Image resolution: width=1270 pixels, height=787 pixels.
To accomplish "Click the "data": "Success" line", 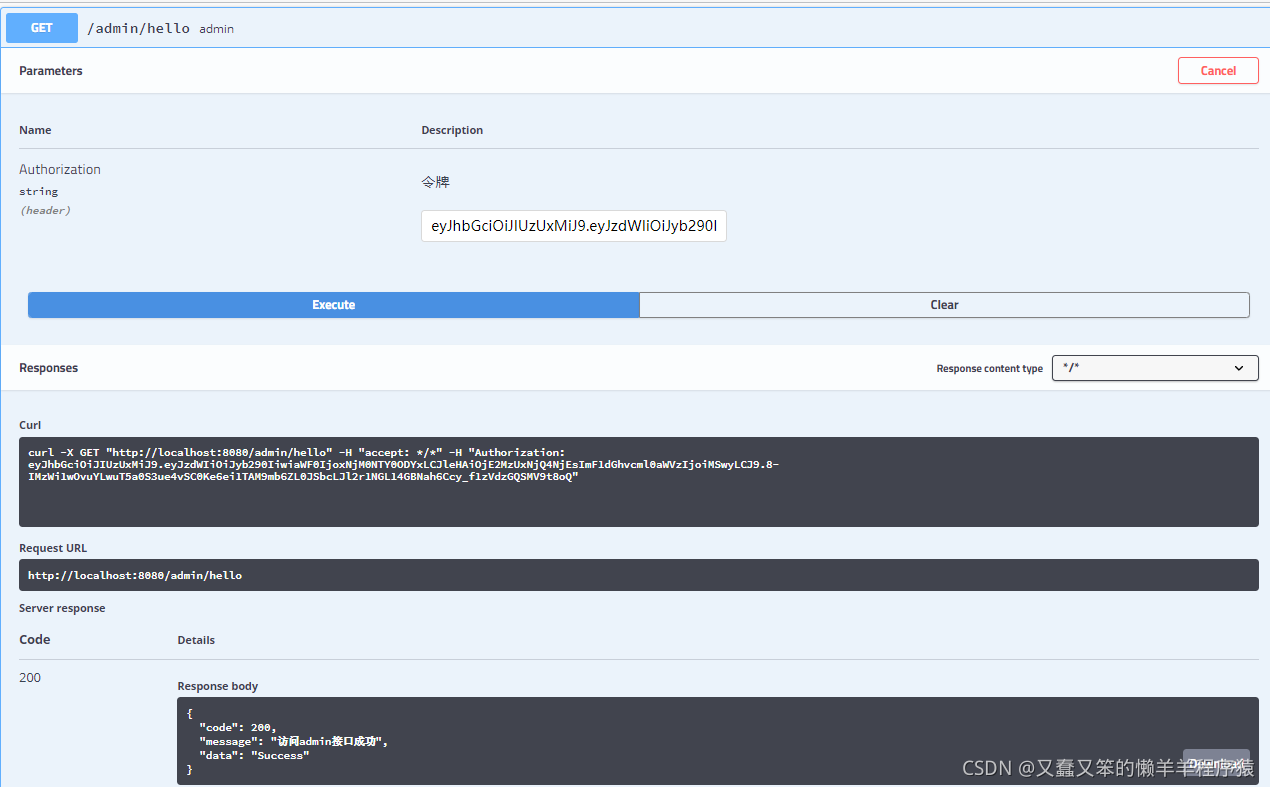I will tap(254, 756).
